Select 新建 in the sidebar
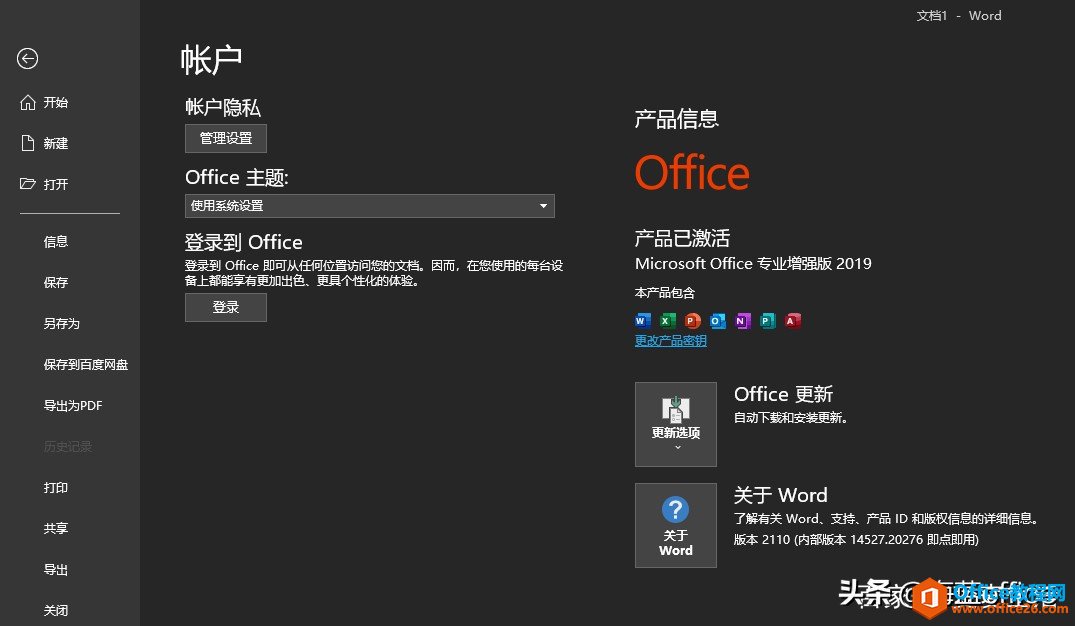Image resolution: width=1075 pixels, height=626 pixels. (56, 143)
